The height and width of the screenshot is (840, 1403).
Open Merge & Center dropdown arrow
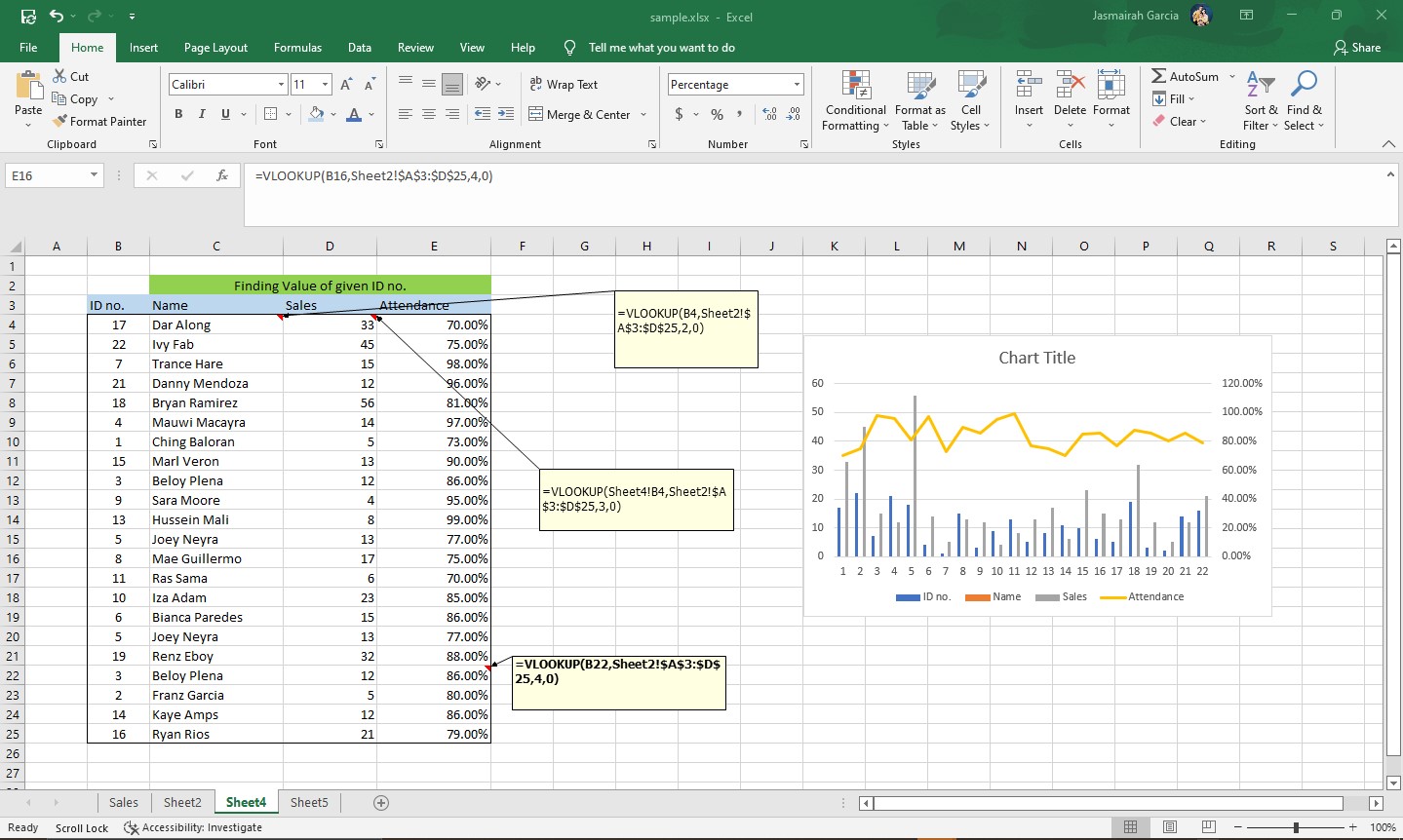(643, 114)
